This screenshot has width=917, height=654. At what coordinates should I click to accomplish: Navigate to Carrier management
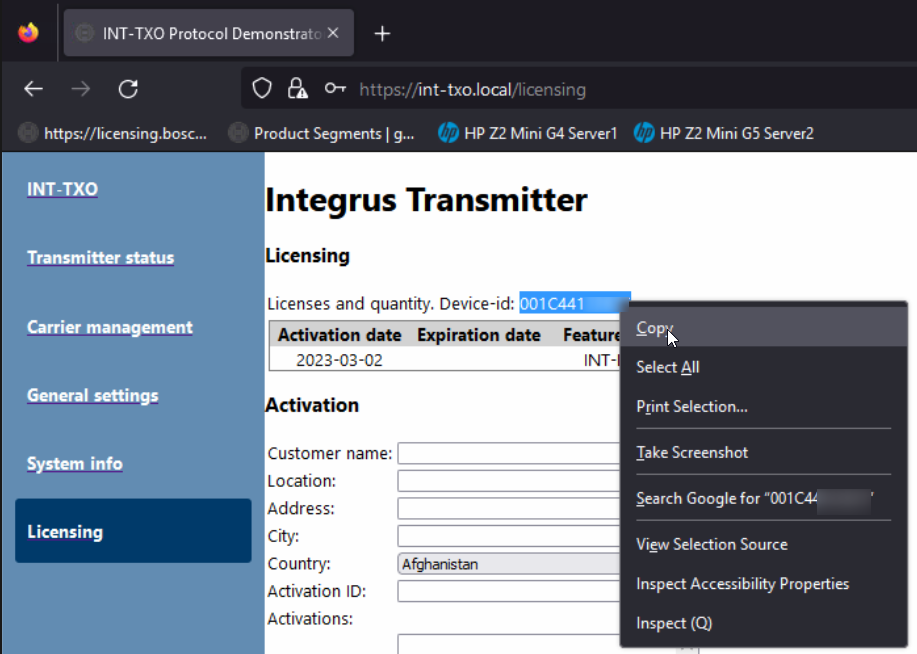pyautogui.click(x=110, y=327)
